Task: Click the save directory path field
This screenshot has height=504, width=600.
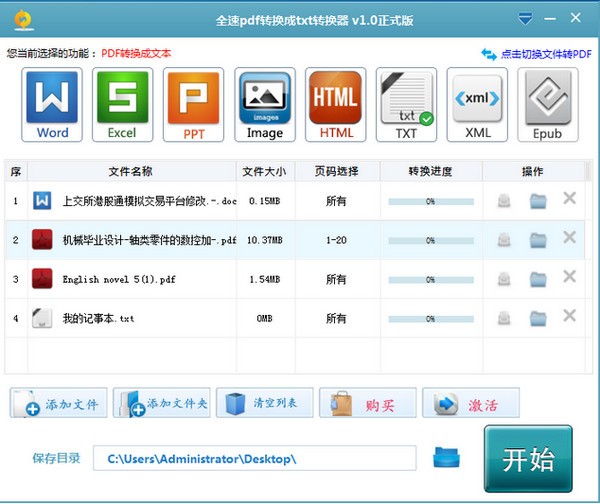Action: [255, 458]
